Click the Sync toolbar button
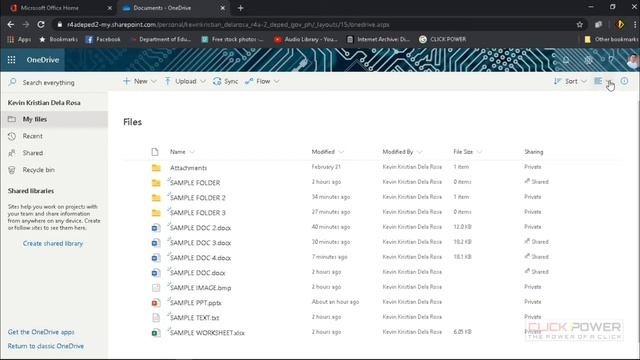This screenshot has width=640, height=360. (x=225, y=81)
